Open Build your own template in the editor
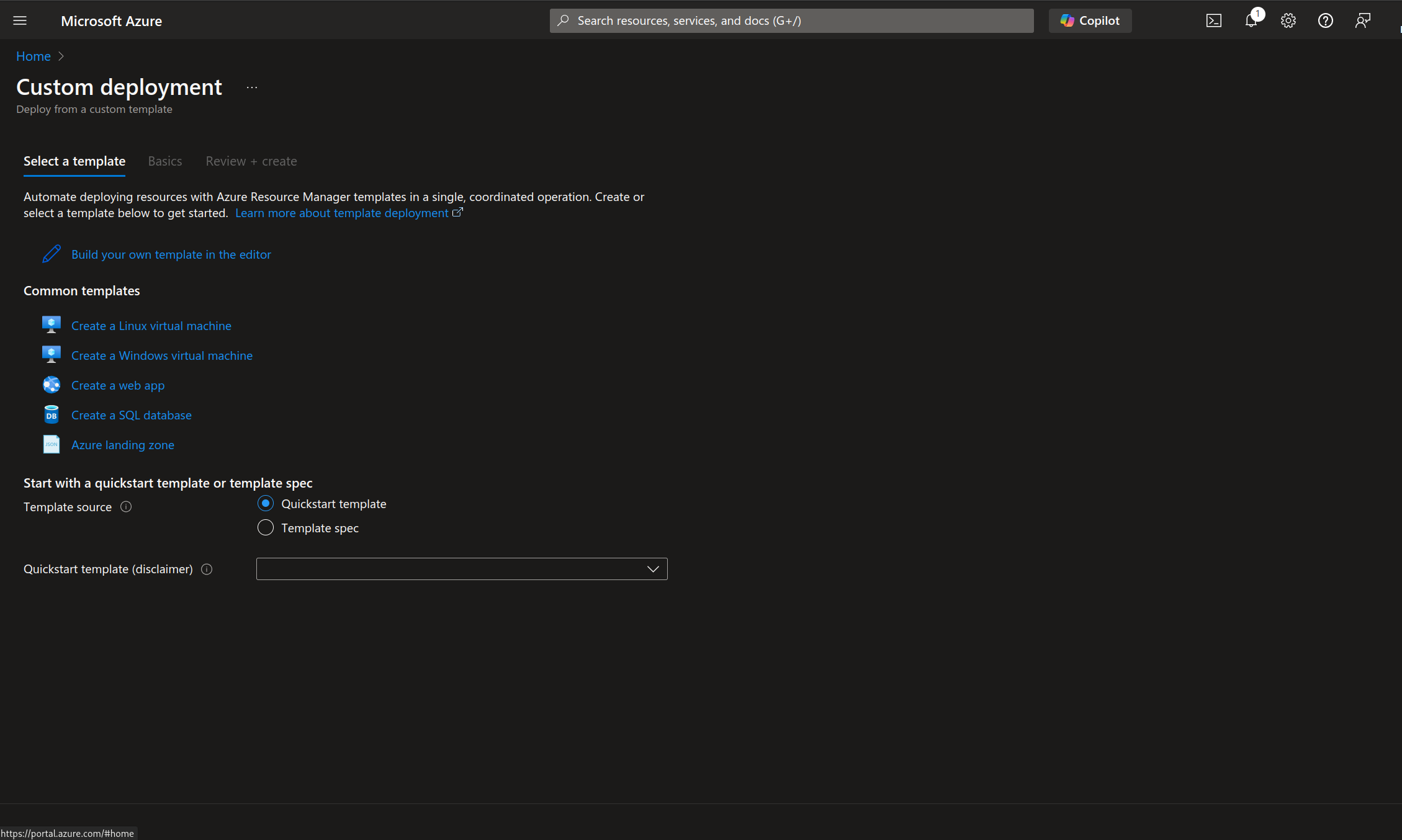1402x840 pixels. (171, 254)
